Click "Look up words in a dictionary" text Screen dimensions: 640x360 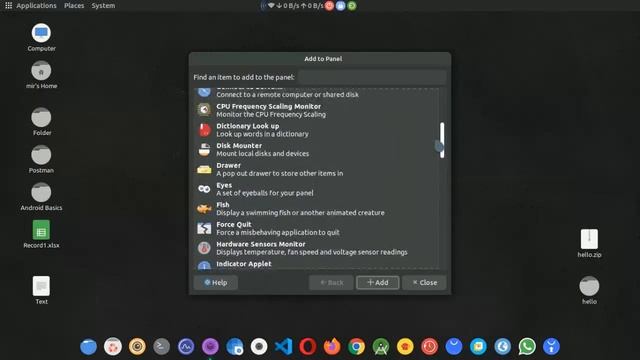pyautogui.click(x=262, y=134)
